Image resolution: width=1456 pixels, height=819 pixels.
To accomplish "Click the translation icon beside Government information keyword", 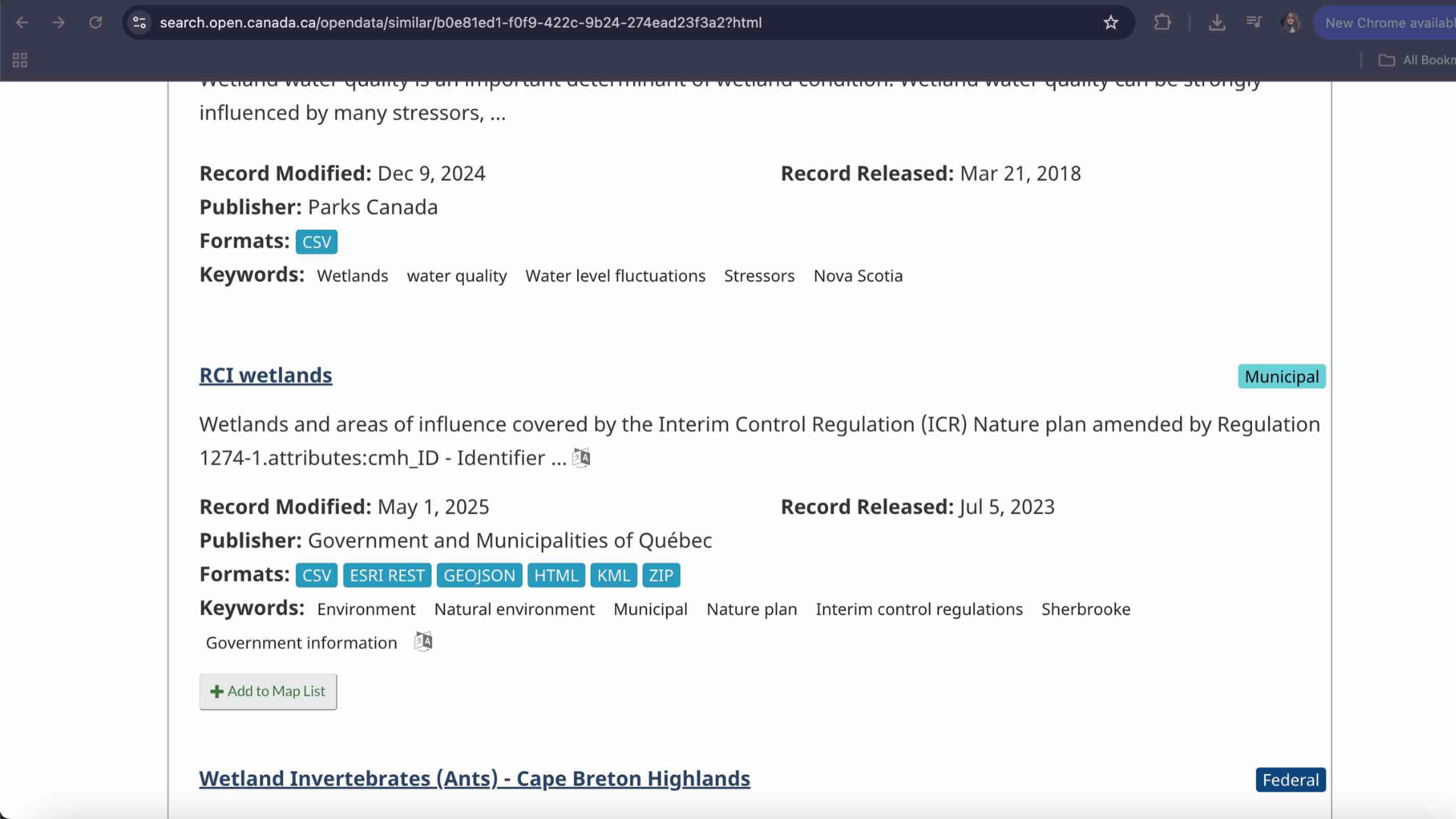I will tap(423, 641).
